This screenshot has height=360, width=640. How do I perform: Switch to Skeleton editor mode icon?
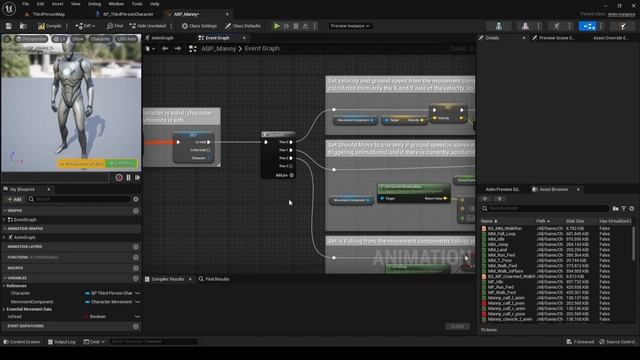click(x=499, y=26)
